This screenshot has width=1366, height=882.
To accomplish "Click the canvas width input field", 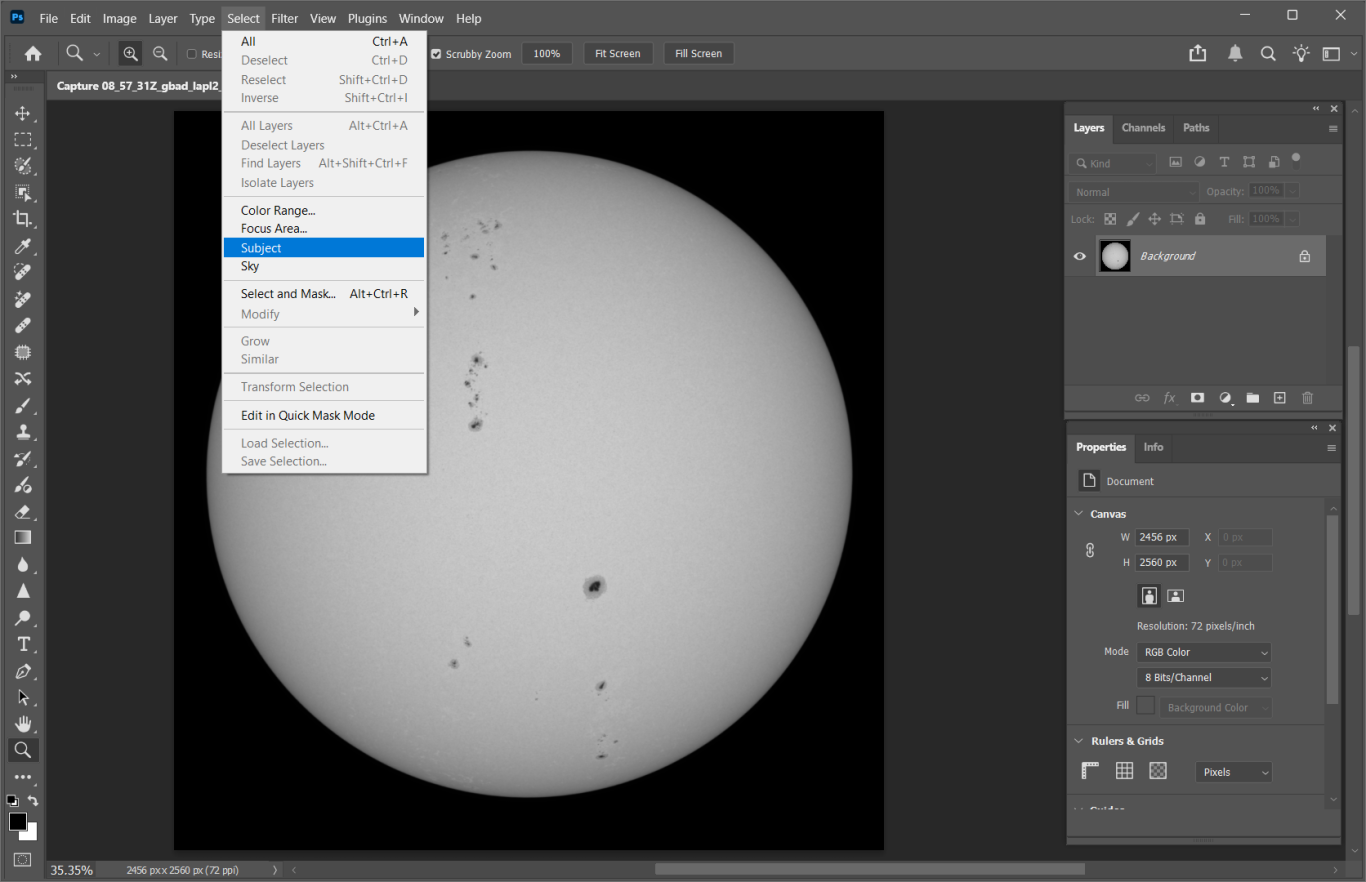I will pyautogui.click(x=1162, y=537).
